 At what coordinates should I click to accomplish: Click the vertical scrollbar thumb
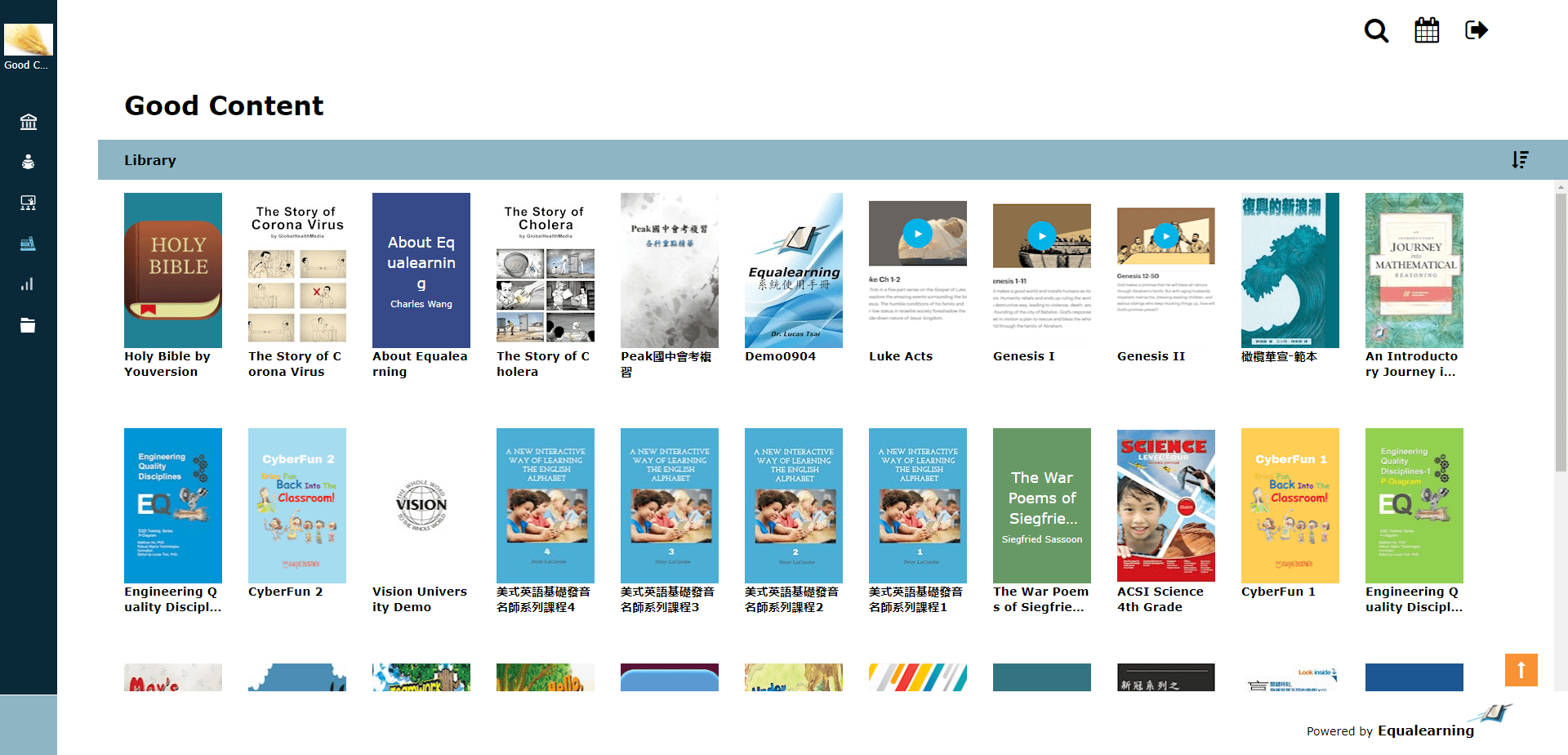(1561, 333)
